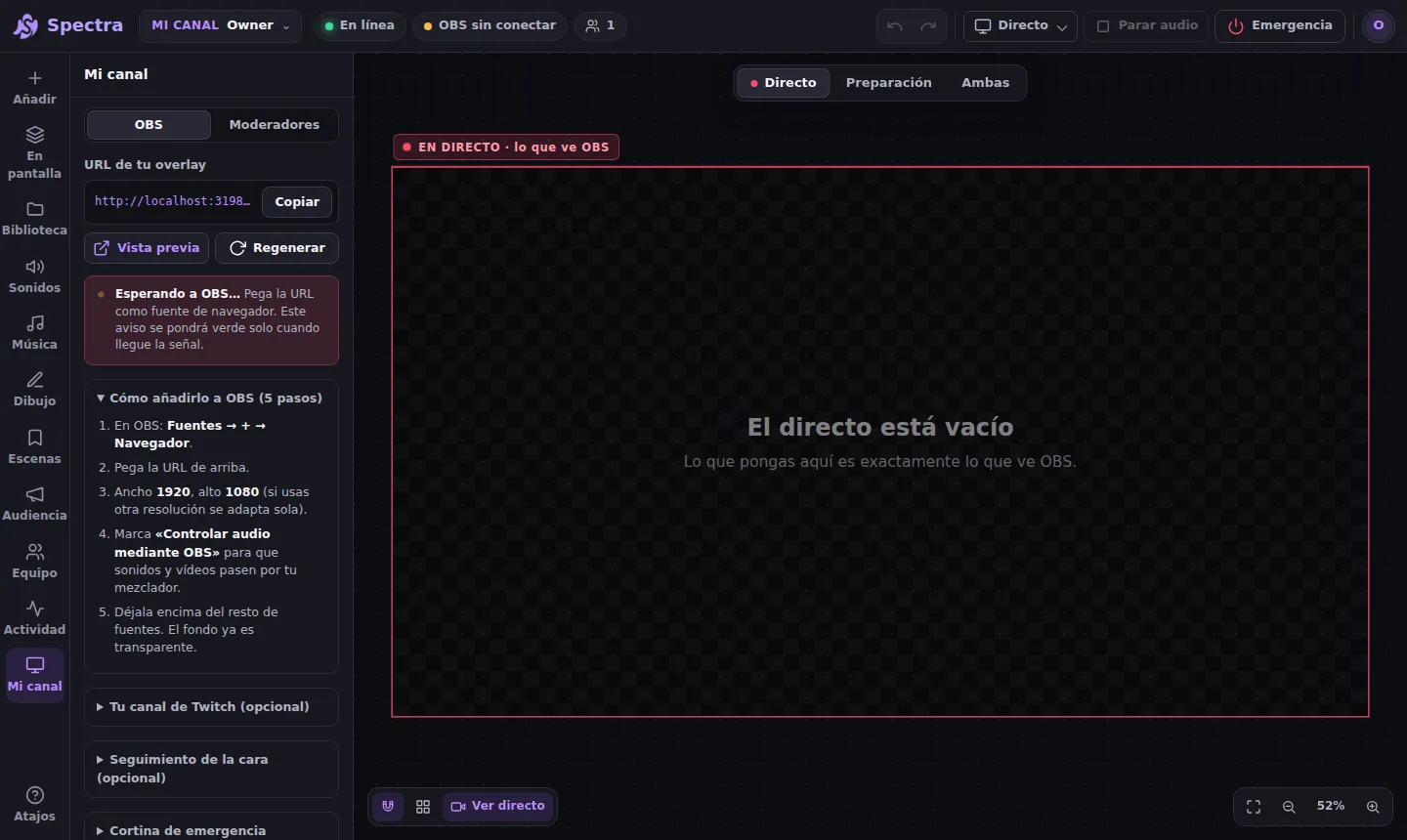Click the fullscreen fit icon

pyautogui.click(x=1254, y=807)
